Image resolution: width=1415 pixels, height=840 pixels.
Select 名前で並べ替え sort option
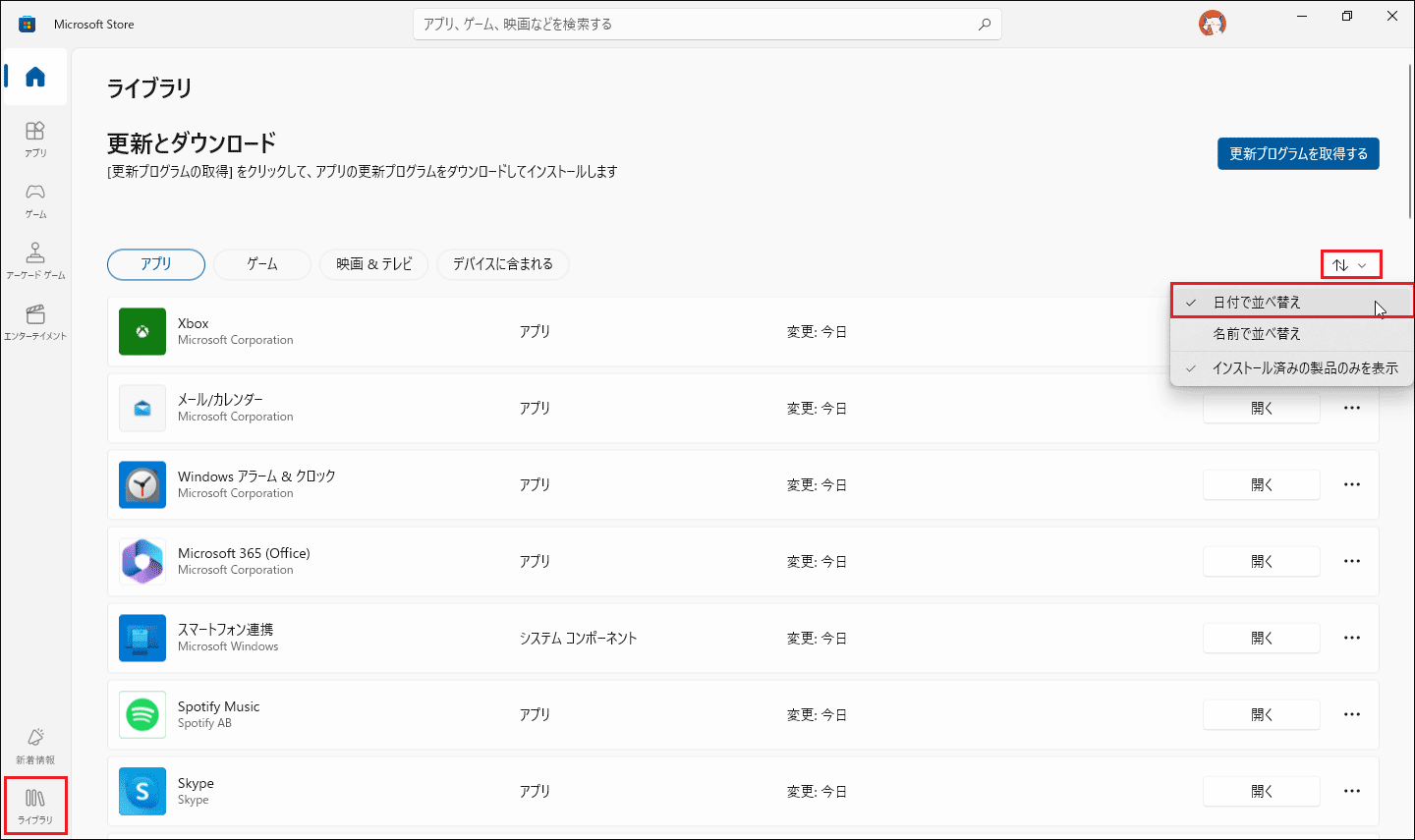1257,334
